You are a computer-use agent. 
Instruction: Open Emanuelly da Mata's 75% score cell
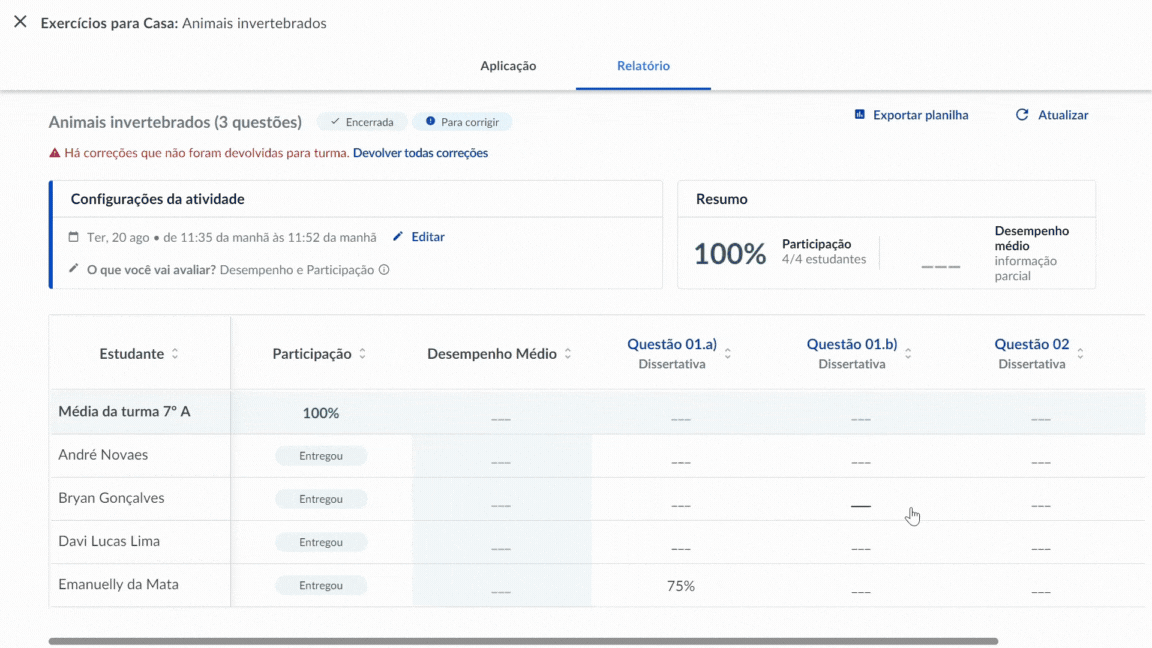(x=680, y=586)
